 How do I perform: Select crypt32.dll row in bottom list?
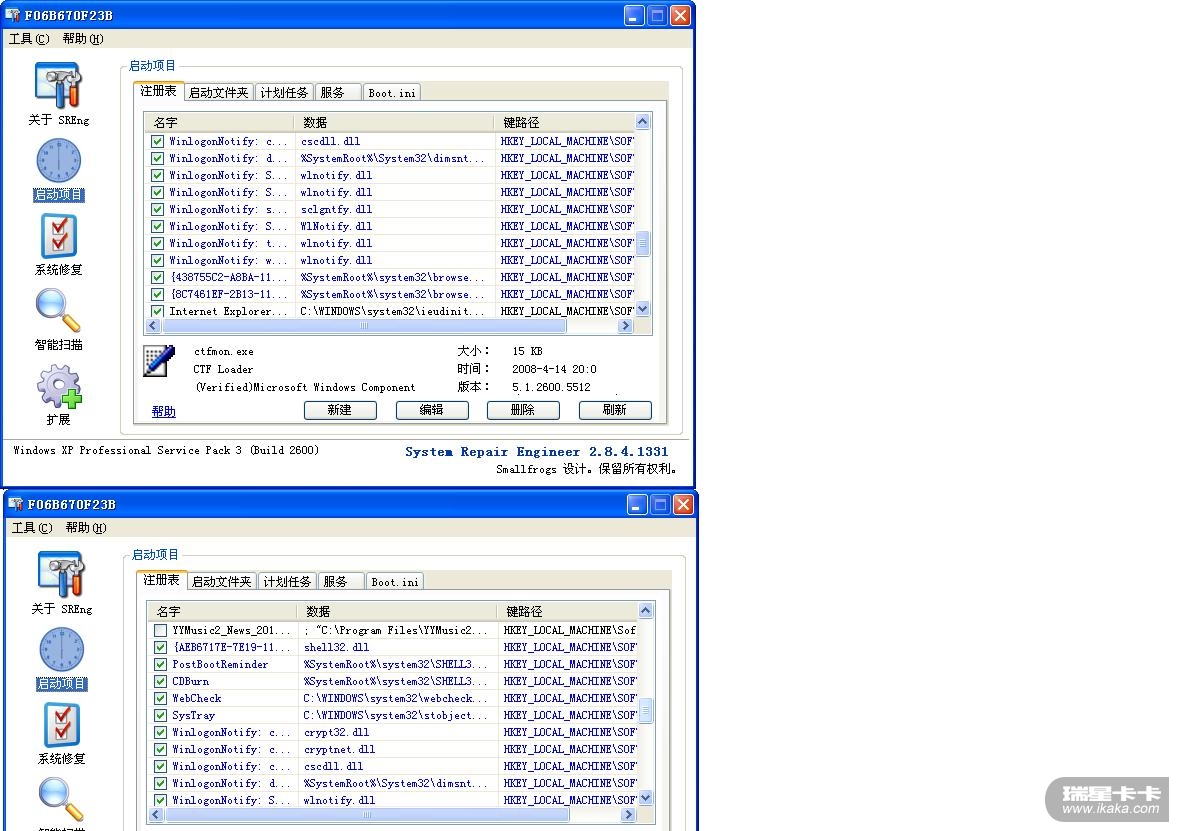click(x=392, y=732)
